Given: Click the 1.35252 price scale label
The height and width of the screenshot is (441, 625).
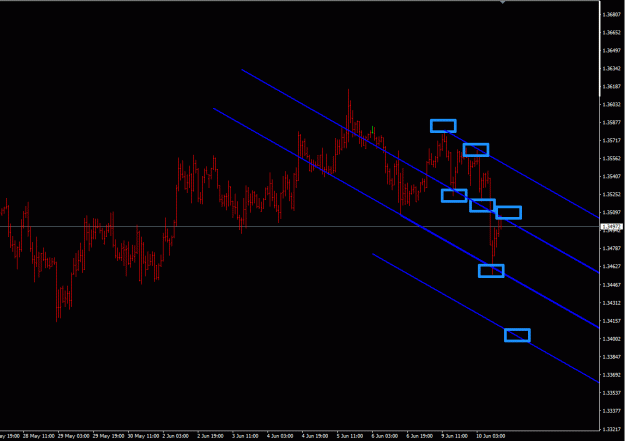Looking at the screenshot, I should 612,194.
